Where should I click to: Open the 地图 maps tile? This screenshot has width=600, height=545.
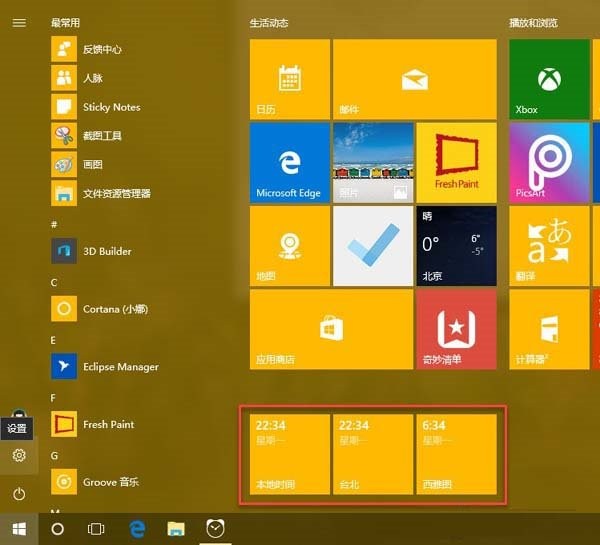point(290,246)
